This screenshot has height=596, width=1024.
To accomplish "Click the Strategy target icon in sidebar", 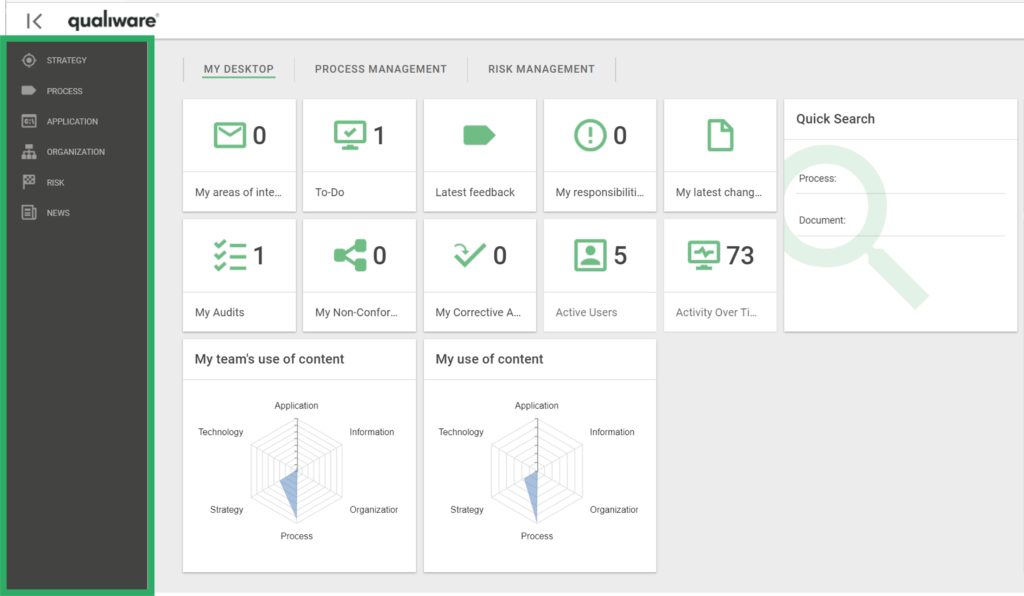I will (29, 61).
